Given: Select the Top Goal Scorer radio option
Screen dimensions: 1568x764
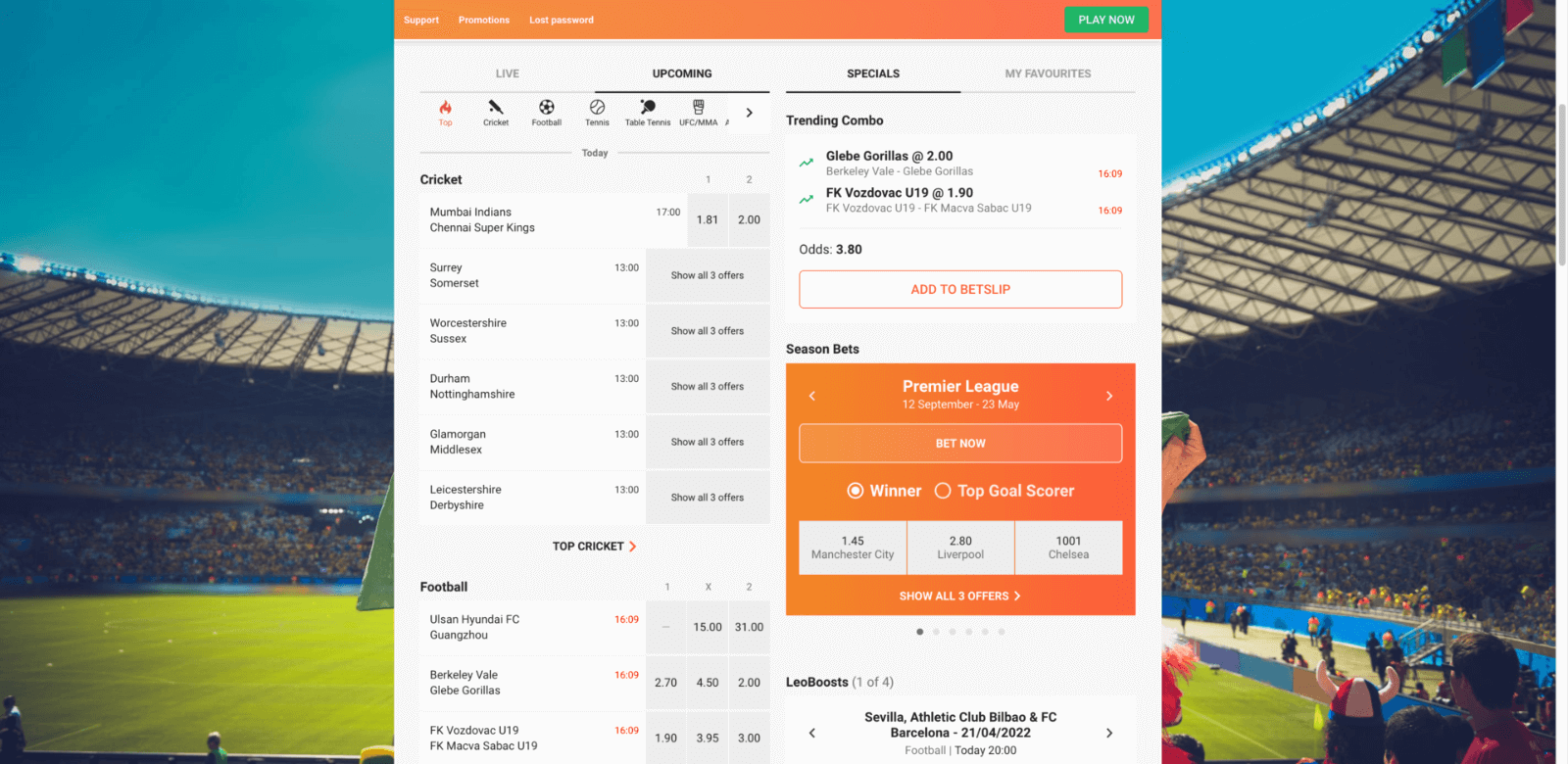Looking at the screenshot, I should pos(943,491).
